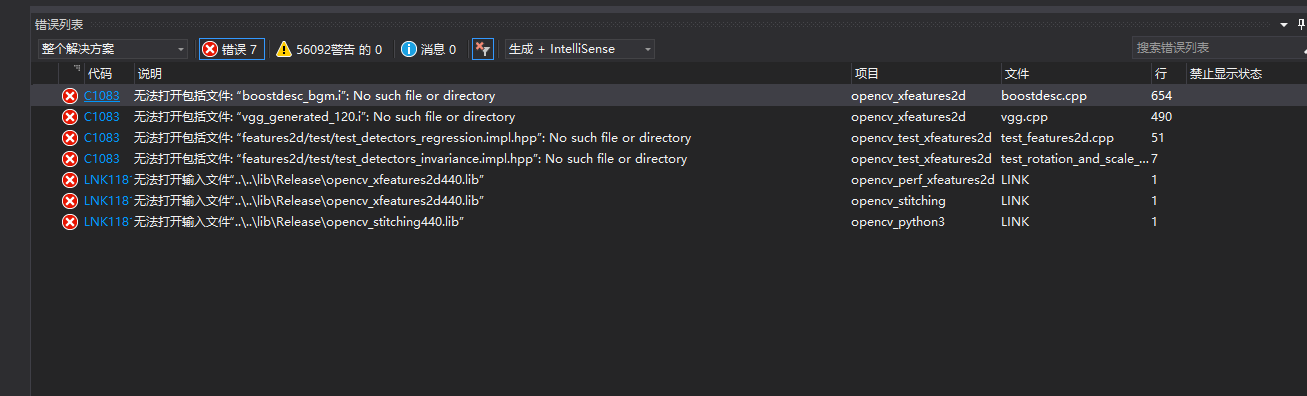This screenshot has width=1307, height=396.
Task: Open C1083 code link for boostdesc_bgm.i error
Action: (101, 96)
